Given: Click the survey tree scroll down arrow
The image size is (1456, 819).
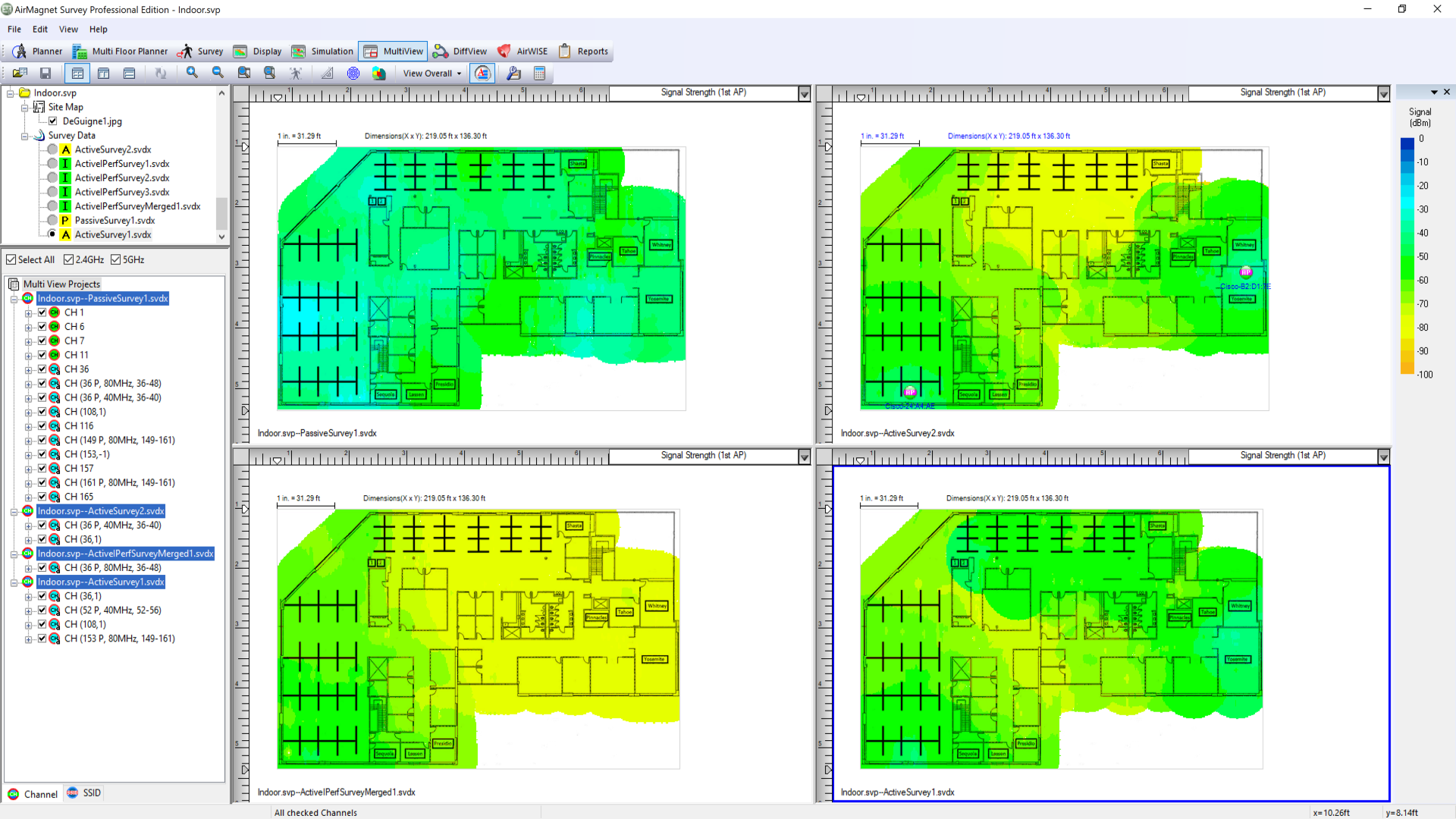Looking at the screenshot, I should coord(221,237).
